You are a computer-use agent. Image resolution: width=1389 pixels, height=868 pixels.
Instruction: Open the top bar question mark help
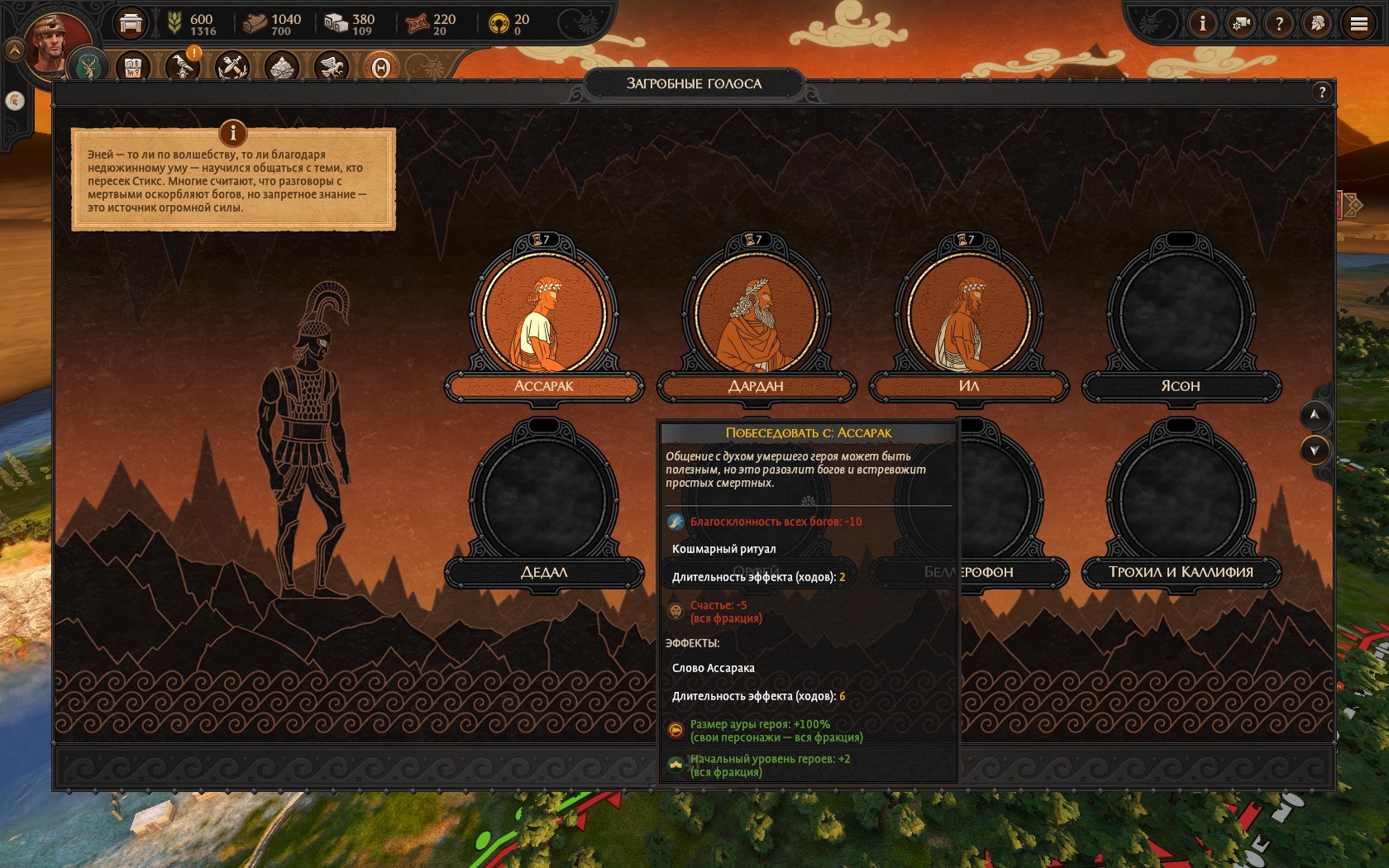pos(1279,23)
